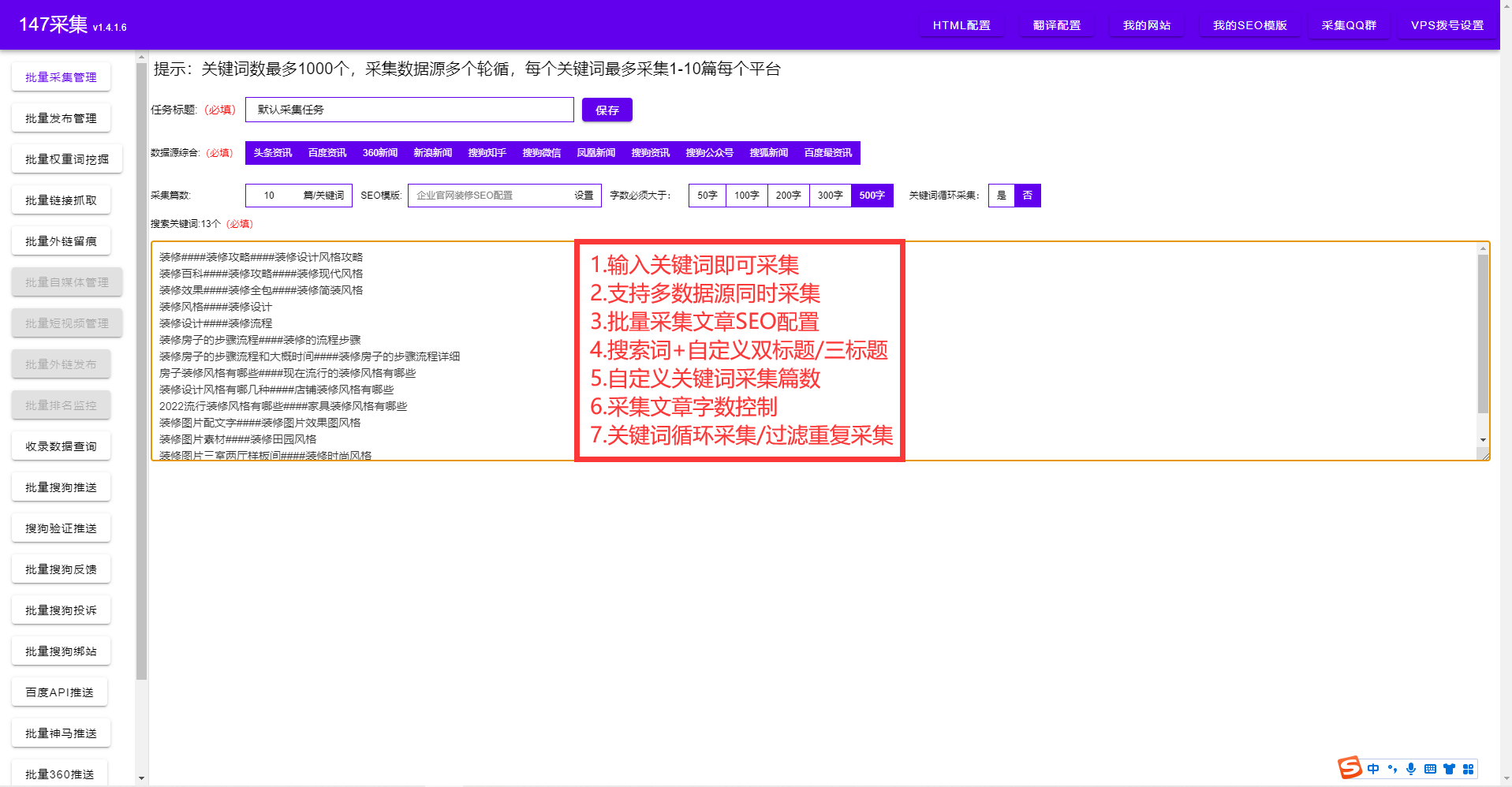The image size is (1512, 787).
Task: Click the 保存 button
Action: point(606,110)
